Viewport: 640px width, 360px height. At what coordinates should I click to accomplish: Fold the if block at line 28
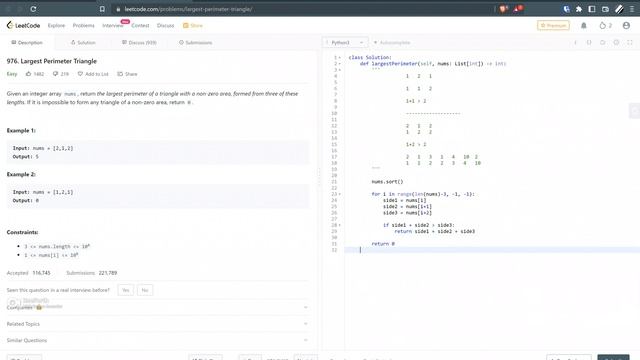click(x=340, y=225)
